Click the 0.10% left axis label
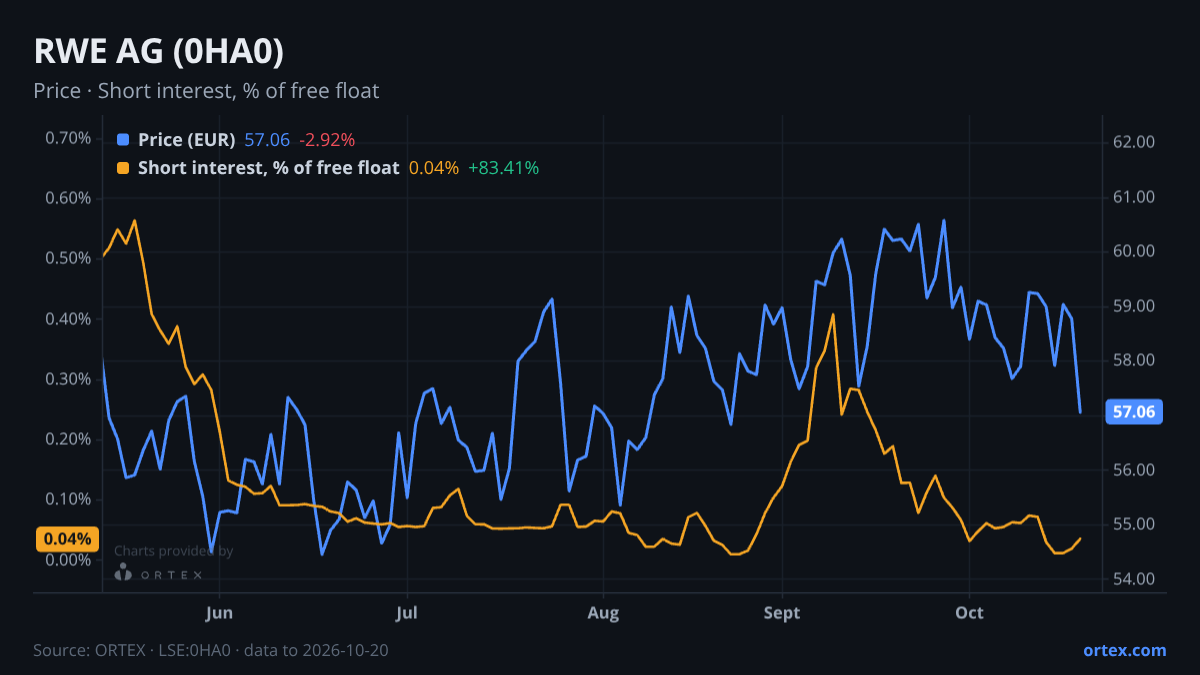This screenshot has width=1200, height=675. coord(68,499)
